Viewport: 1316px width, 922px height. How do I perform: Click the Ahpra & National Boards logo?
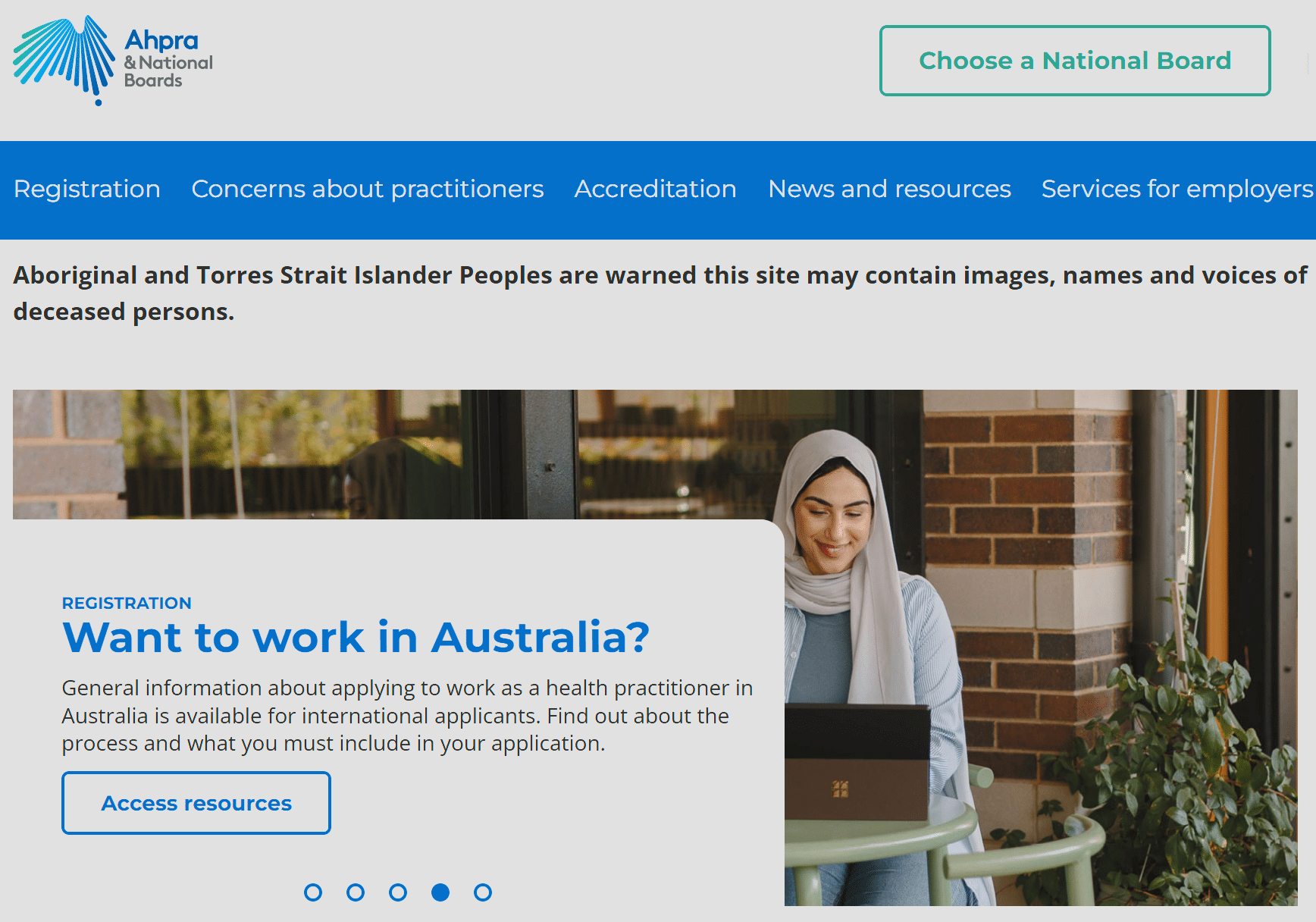[113, 60]
